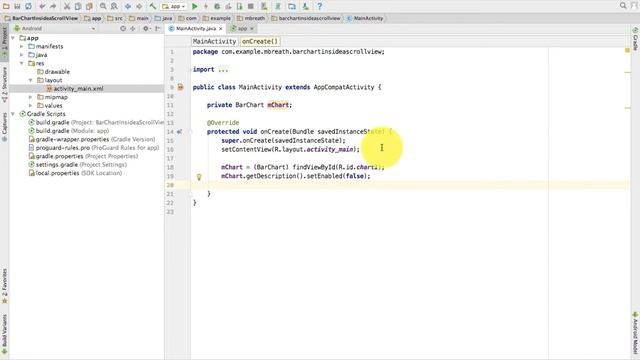The width and height of the screenshot is (640, 360).
Task: Click the lightbulb intention icon on line 19
Action: 199,177
